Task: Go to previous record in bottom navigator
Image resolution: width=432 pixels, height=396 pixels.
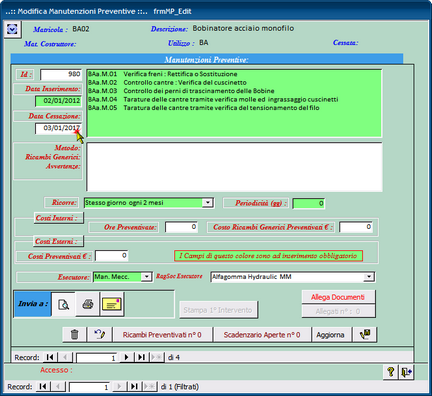Action: [x=58, y=387]
